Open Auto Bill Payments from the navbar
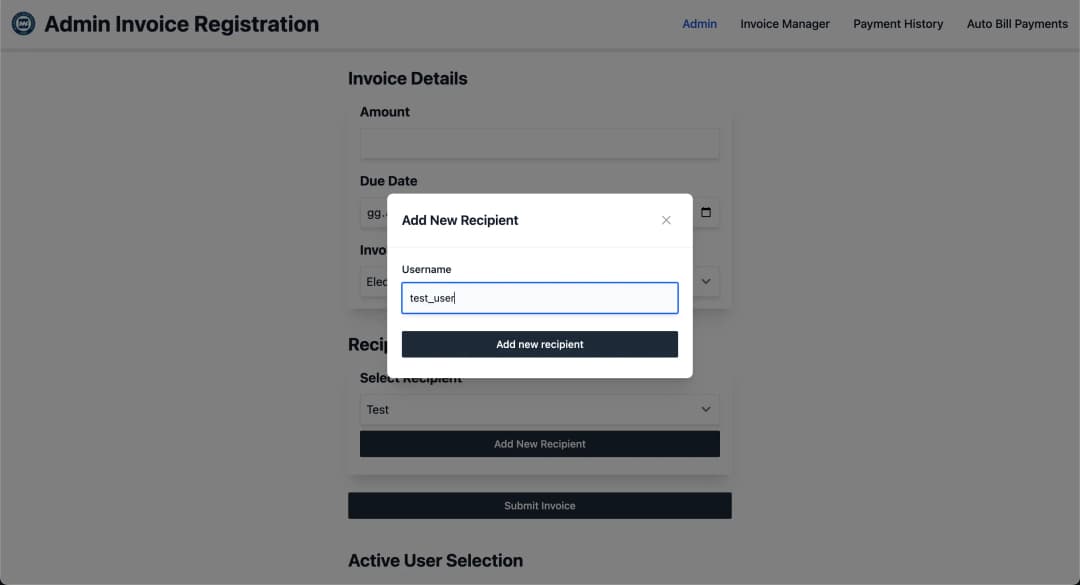 tap(1016, 24)
